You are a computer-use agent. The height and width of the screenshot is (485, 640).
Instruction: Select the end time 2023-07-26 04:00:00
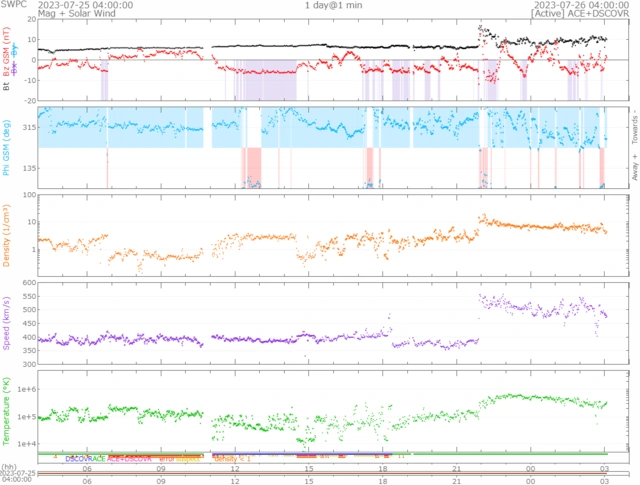(x=581, y=5)
